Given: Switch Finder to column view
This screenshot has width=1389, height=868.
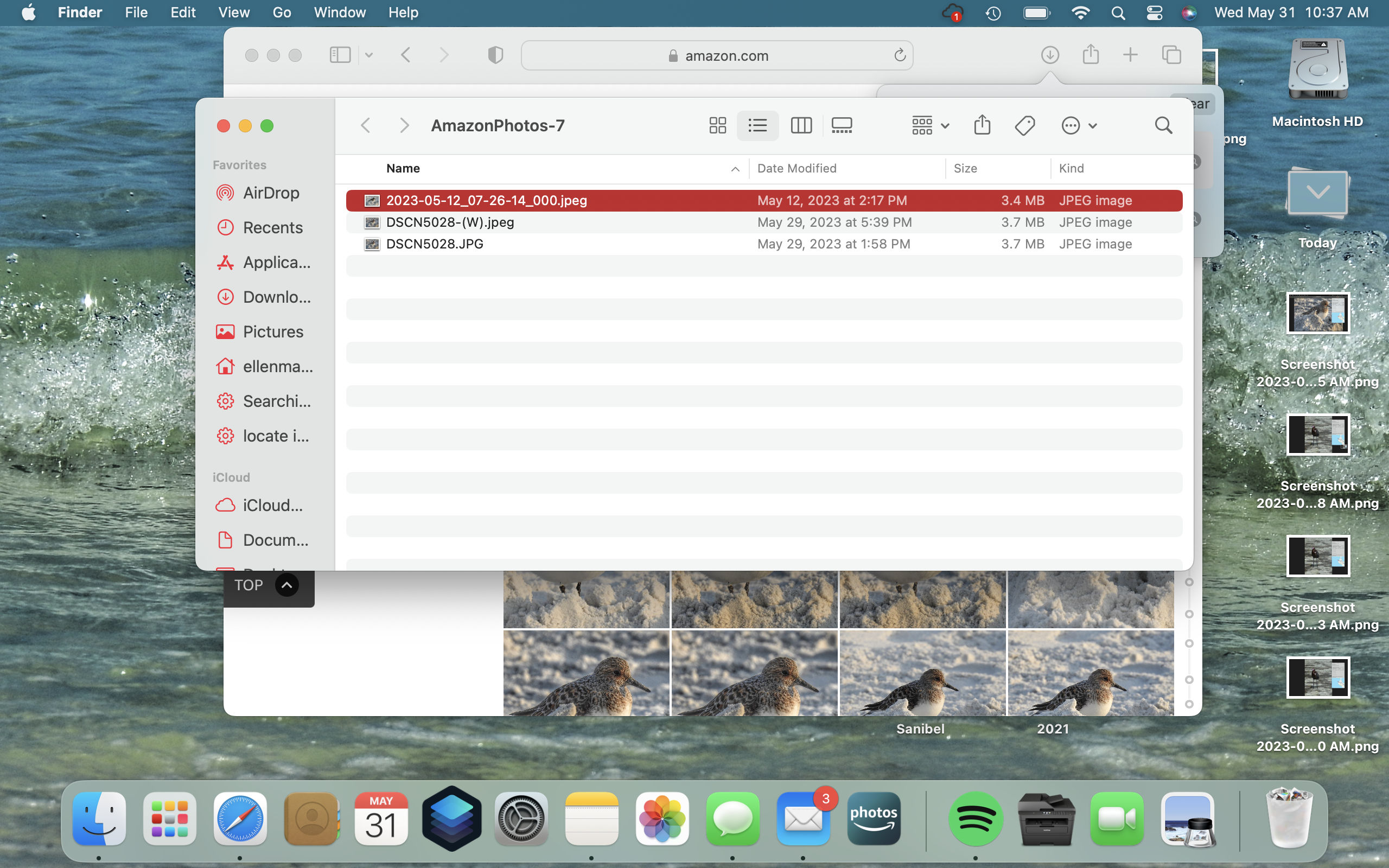Looking at the screenshot, I should pyautogui.click(x=801, y=125).
